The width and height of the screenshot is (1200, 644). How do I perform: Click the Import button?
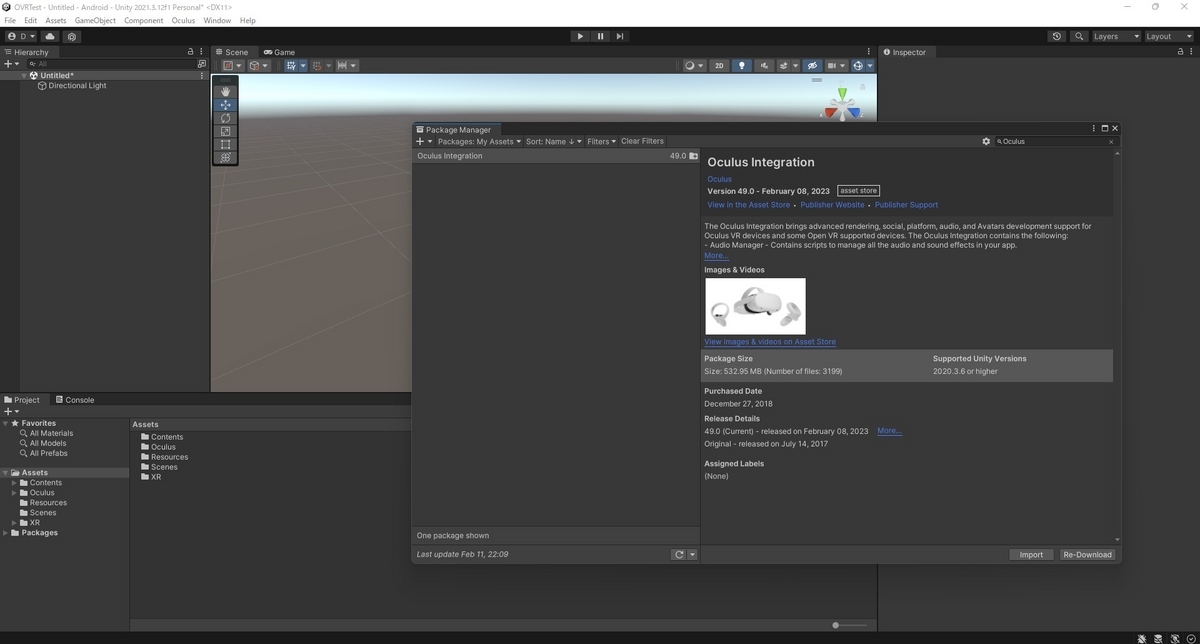tap(1031, 554)
